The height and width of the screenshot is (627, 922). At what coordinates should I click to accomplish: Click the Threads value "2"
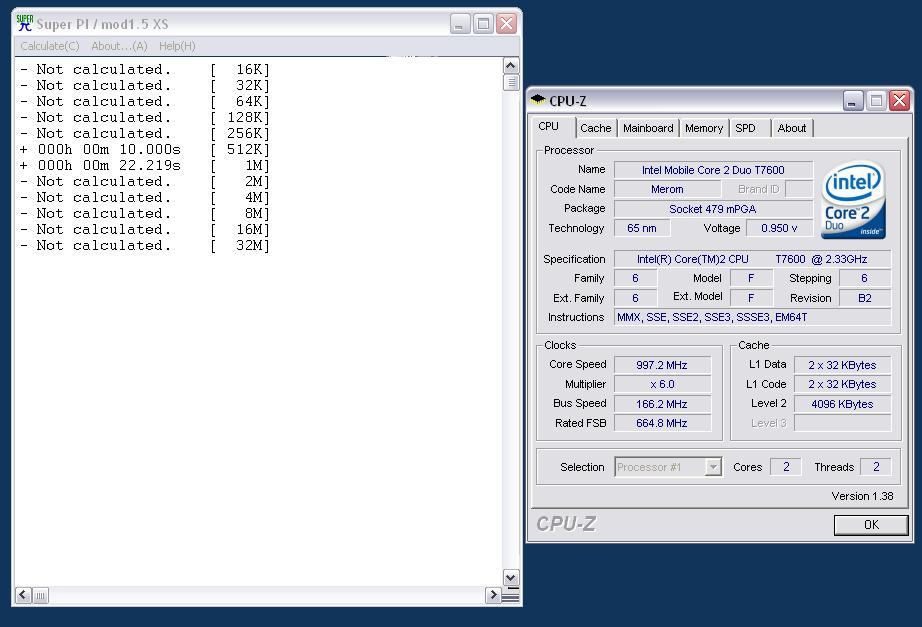[876, 466]
